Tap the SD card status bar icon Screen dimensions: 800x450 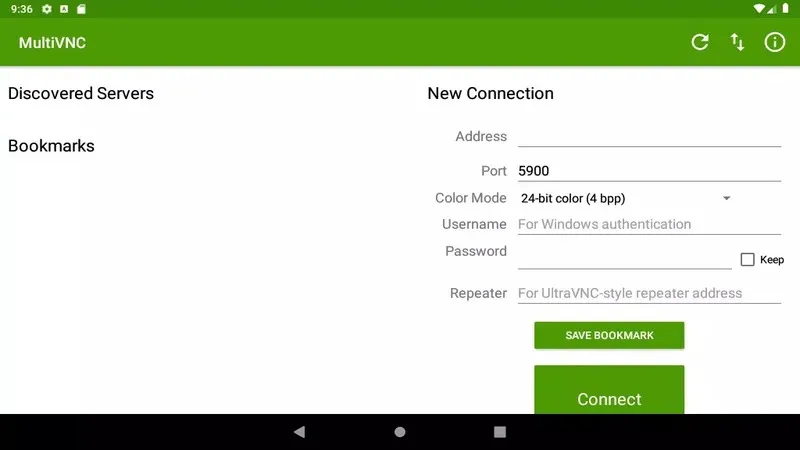[x=81, y=9]
